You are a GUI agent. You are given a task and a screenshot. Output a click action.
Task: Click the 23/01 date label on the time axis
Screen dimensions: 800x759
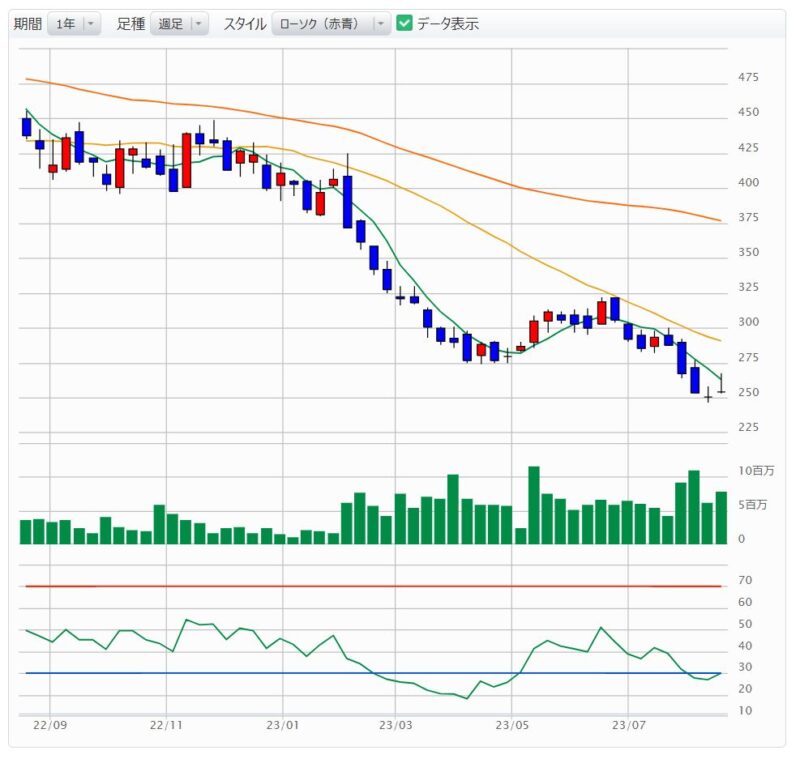[x=283, y=725]
